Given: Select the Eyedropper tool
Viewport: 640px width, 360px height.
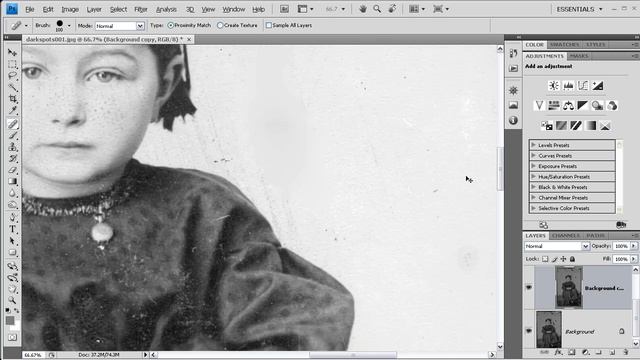Looking at the screenshot, I should [x=12, y=110].
